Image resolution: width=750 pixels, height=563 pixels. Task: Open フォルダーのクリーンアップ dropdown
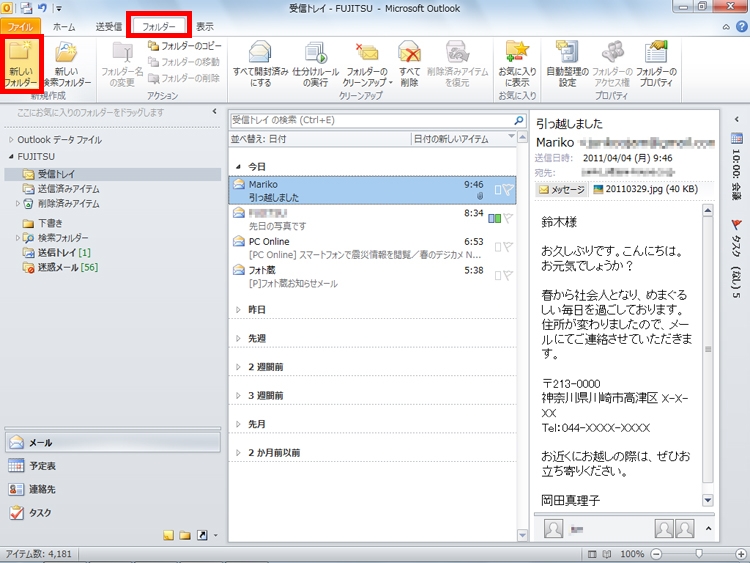(367, 64)
